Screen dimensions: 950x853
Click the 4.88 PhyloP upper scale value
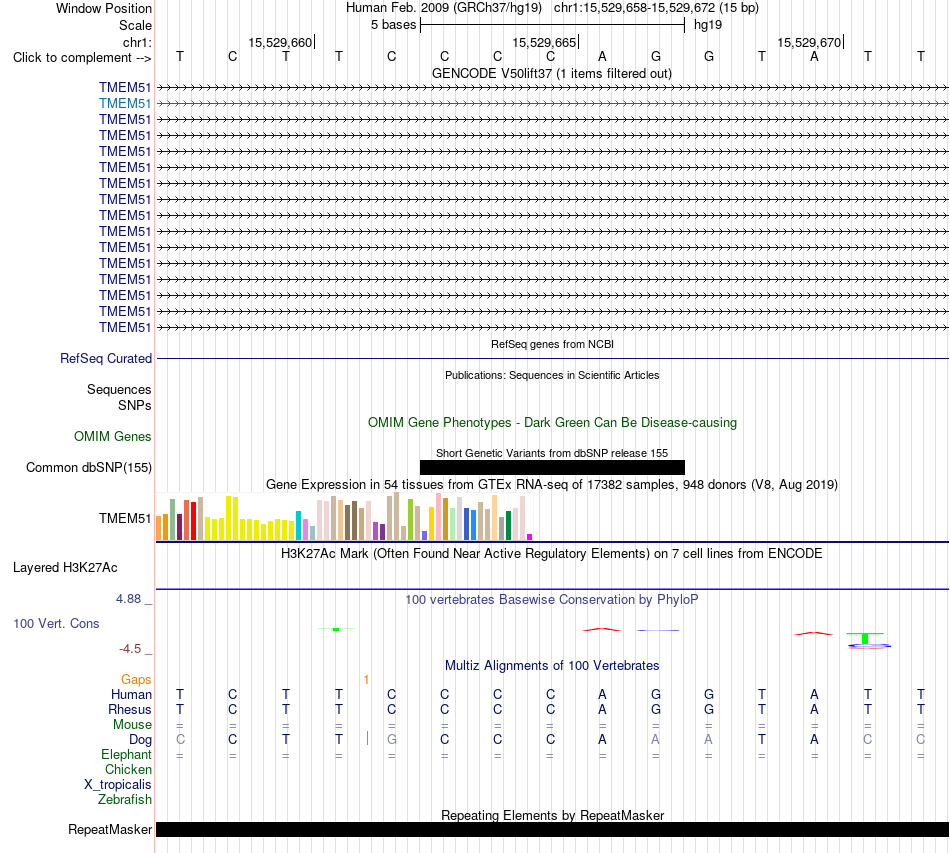tap(128, 599)
